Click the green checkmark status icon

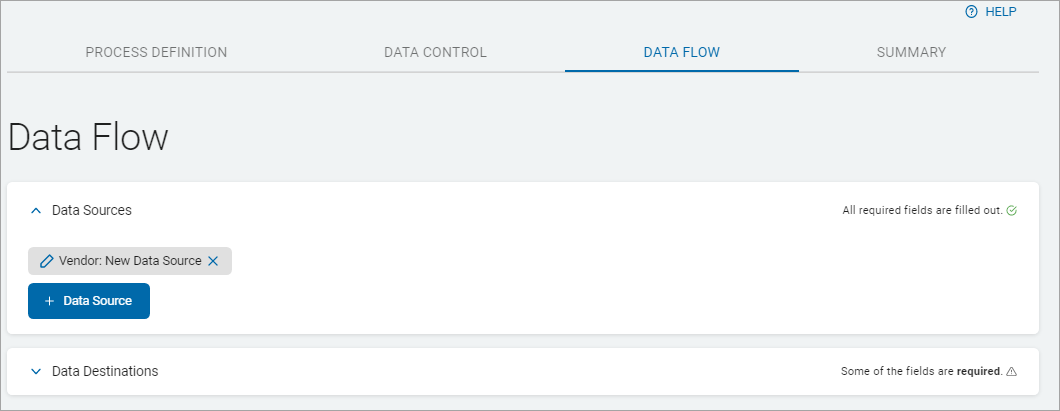point(1012,211)
